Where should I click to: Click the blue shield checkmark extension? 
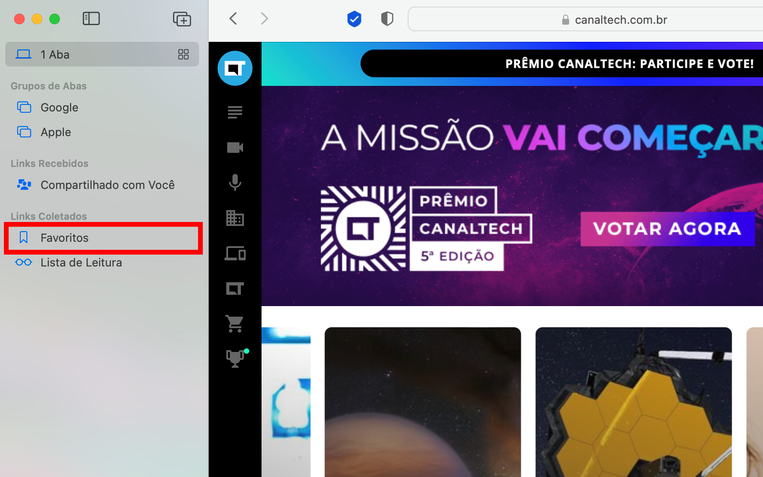(354, 19)
